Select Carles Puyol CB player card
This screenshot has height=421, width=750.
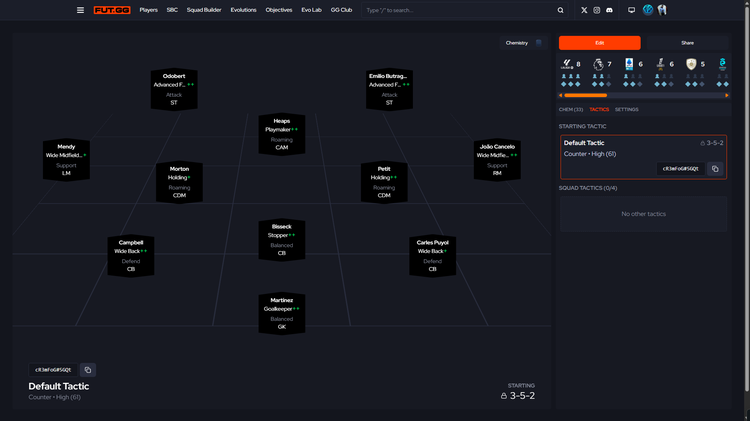click(432, 255)
